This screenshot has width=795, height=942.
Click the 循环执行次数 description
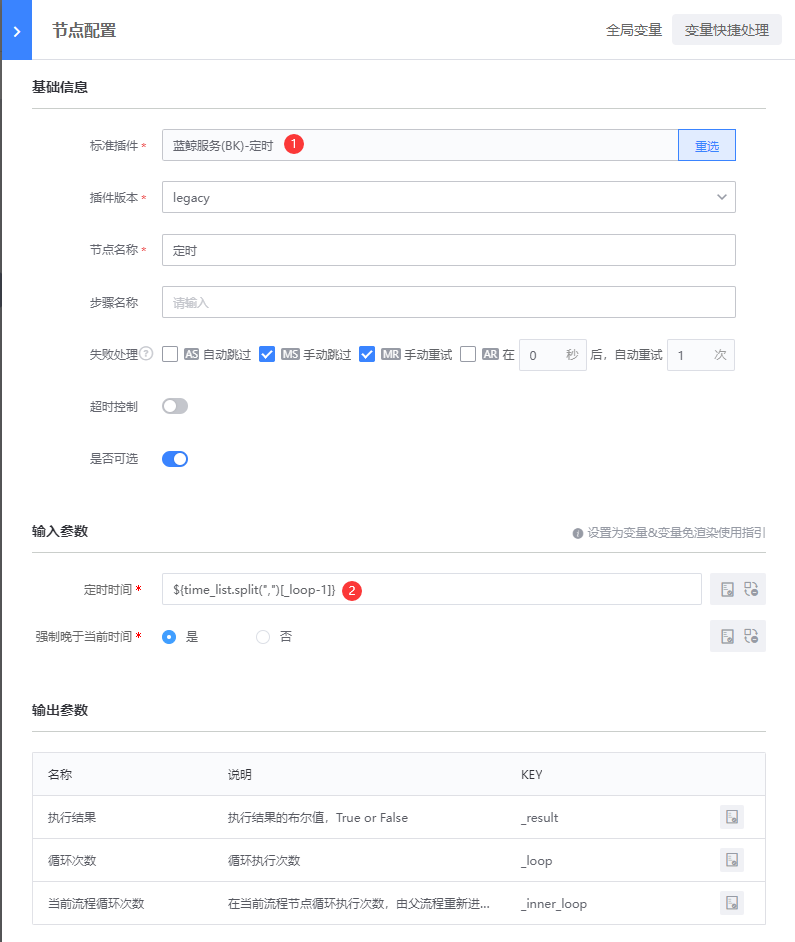click(x=264, y=861)
